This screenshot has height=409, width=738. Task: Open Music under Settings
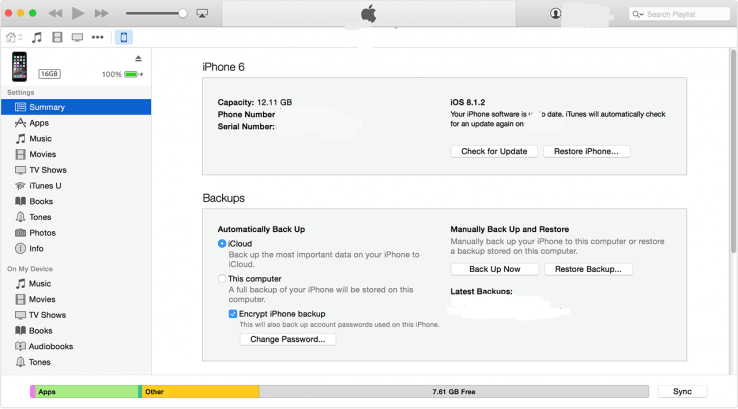click(x=76, y=138)
